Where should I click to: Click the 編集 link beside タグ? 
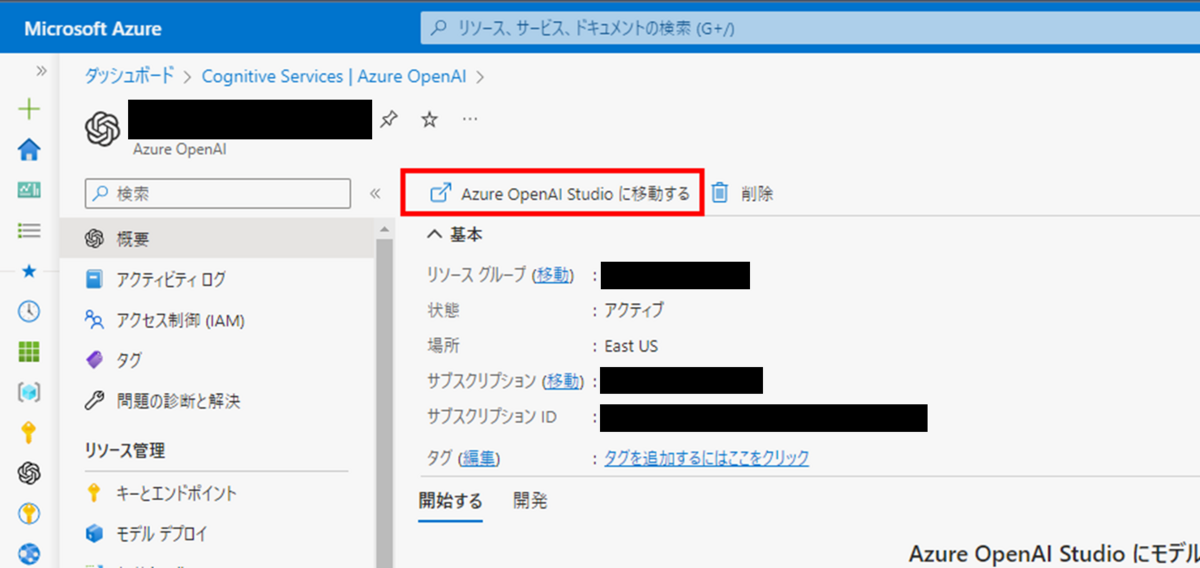point(477,458)
